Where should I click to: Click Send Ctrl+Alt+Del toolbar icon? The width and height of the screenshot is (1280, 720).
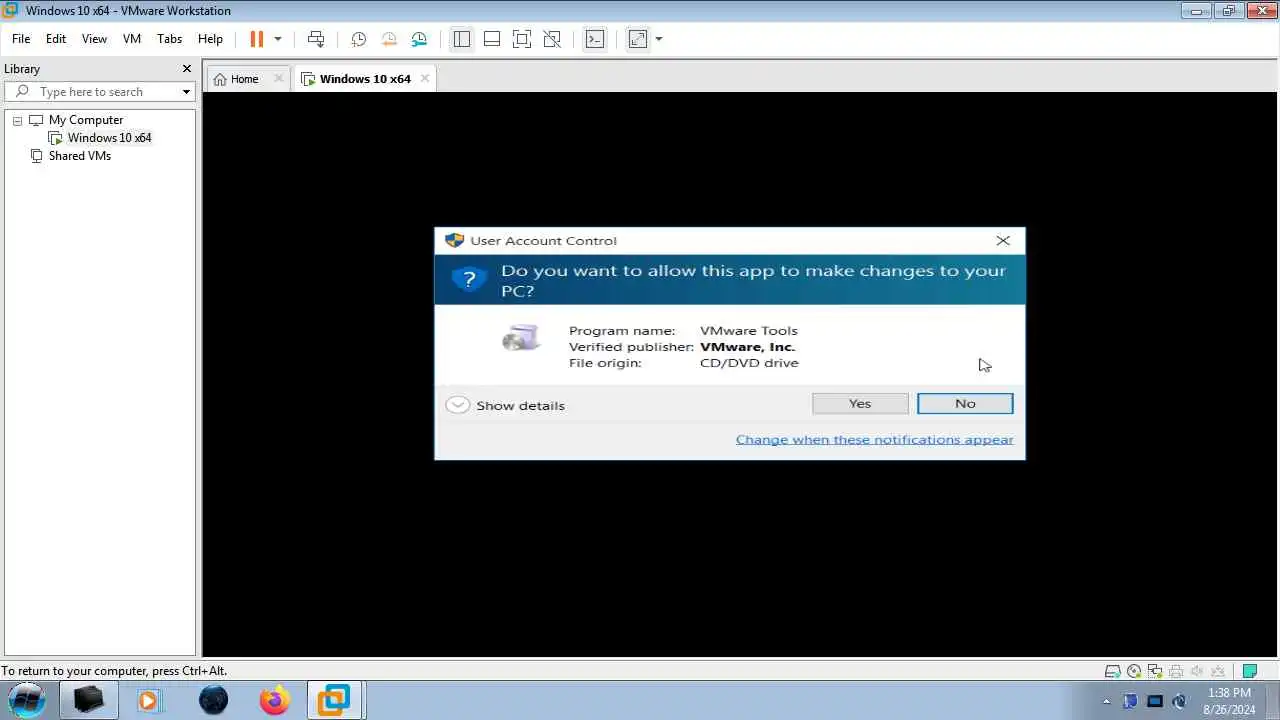(x=316, y=39)
